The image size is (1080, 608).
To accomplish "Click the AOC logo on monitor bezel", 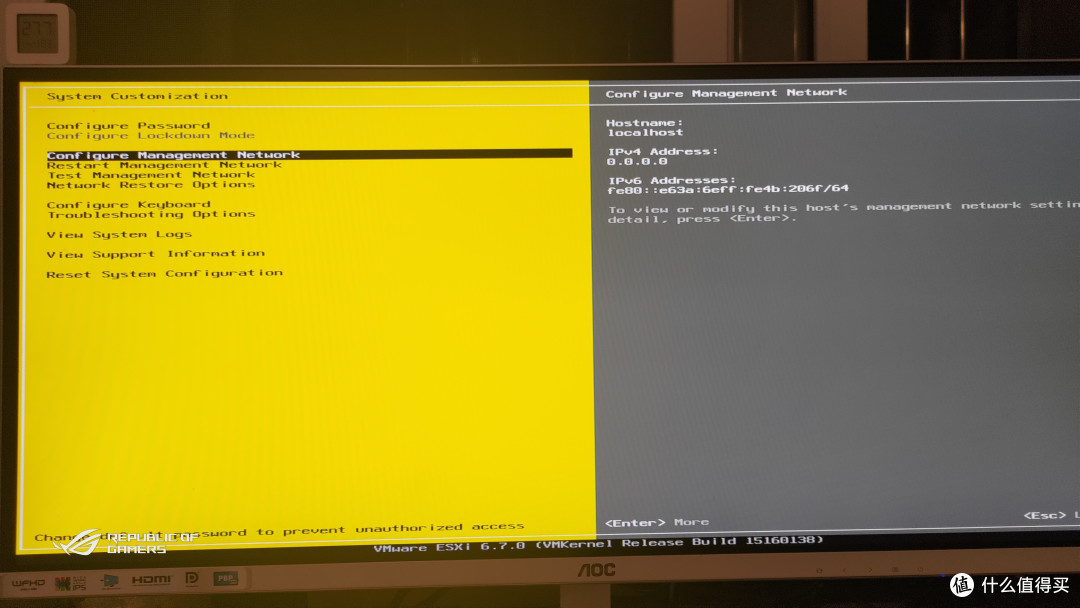I will pyautogui.click(x=596, y=570).
